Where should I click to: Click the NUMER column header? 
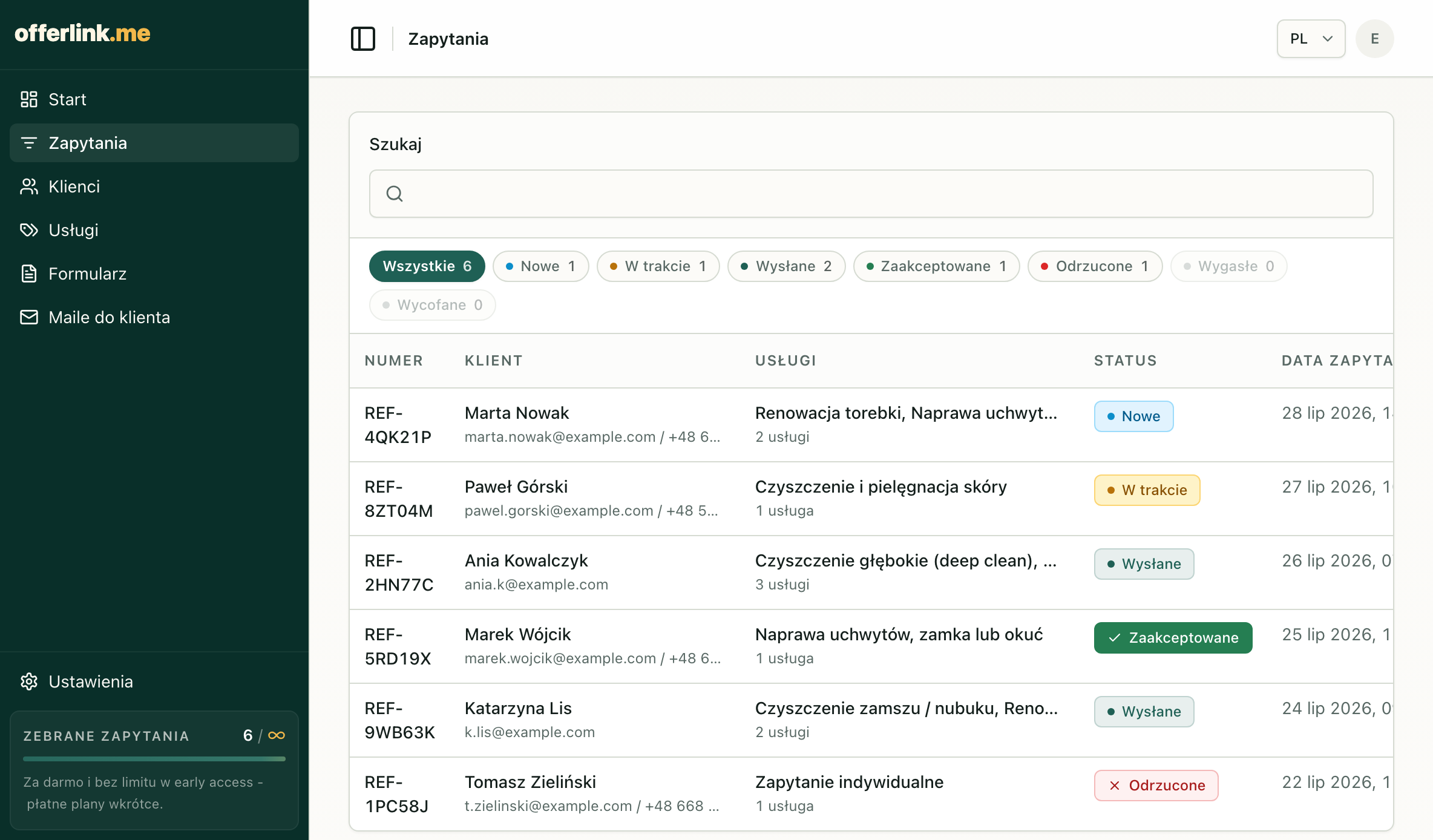coord(394,361)
